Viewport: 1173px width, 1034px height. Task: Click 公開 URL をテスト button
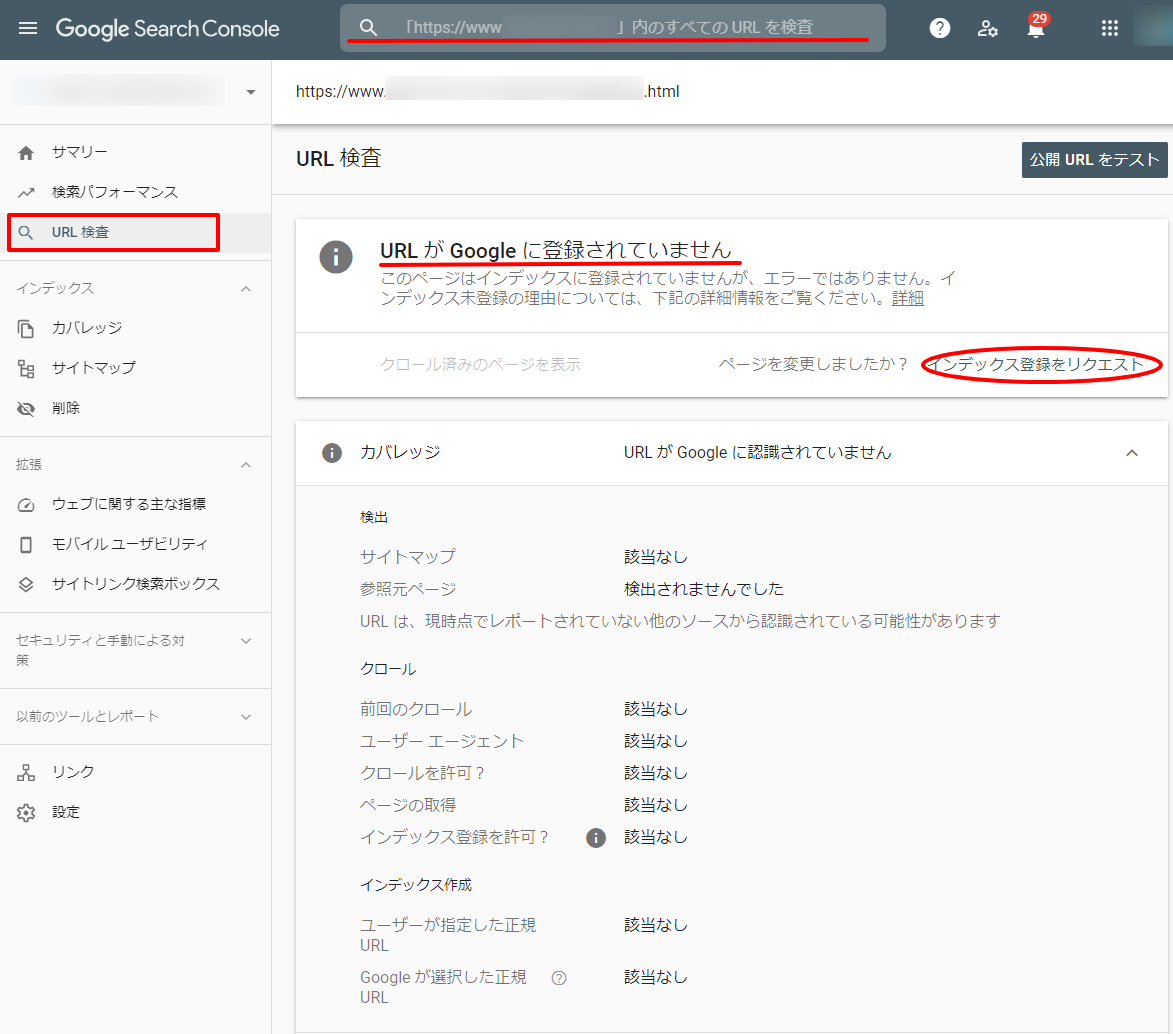(1094, 159)
